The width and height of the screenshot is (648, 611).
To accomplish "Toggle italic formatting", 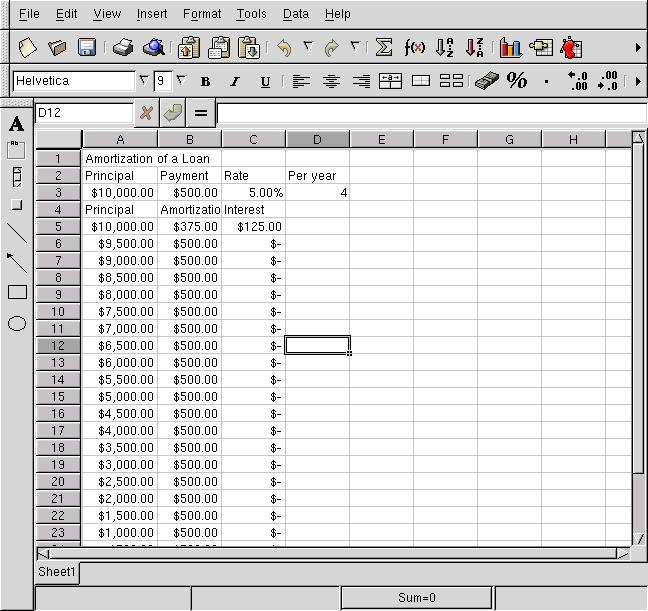I will (x=235, y=81).
